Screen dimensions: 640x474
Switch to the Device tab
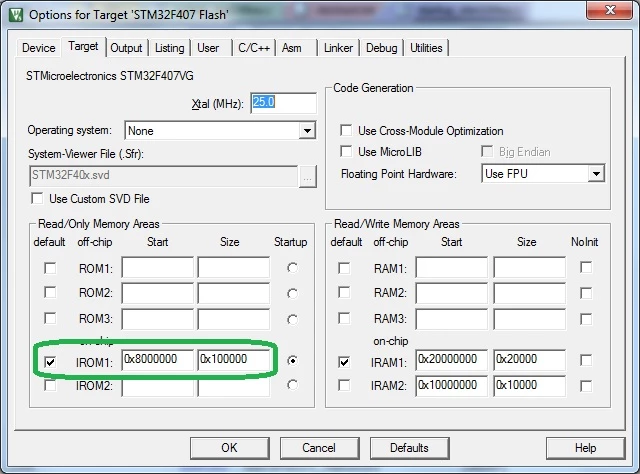39,48
